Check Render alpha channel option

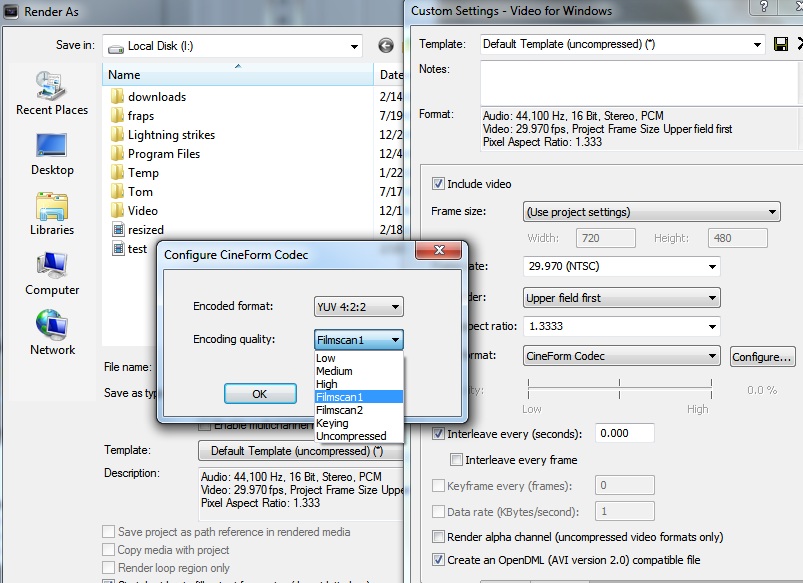[438, 536]
